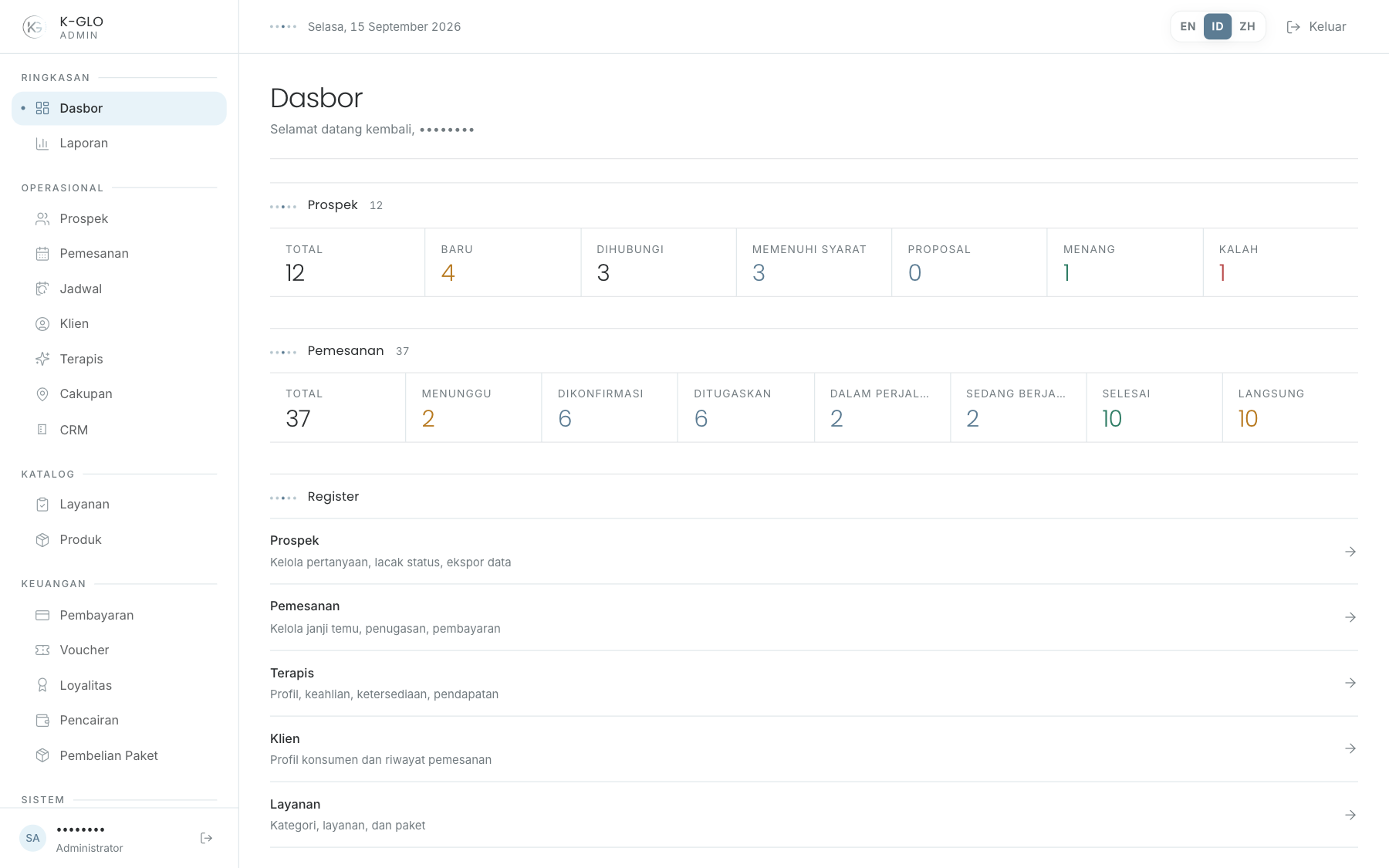Viewport: 1389px width, 868px height.
Task: Click the SA user avatar
Action: click(32, 838)
